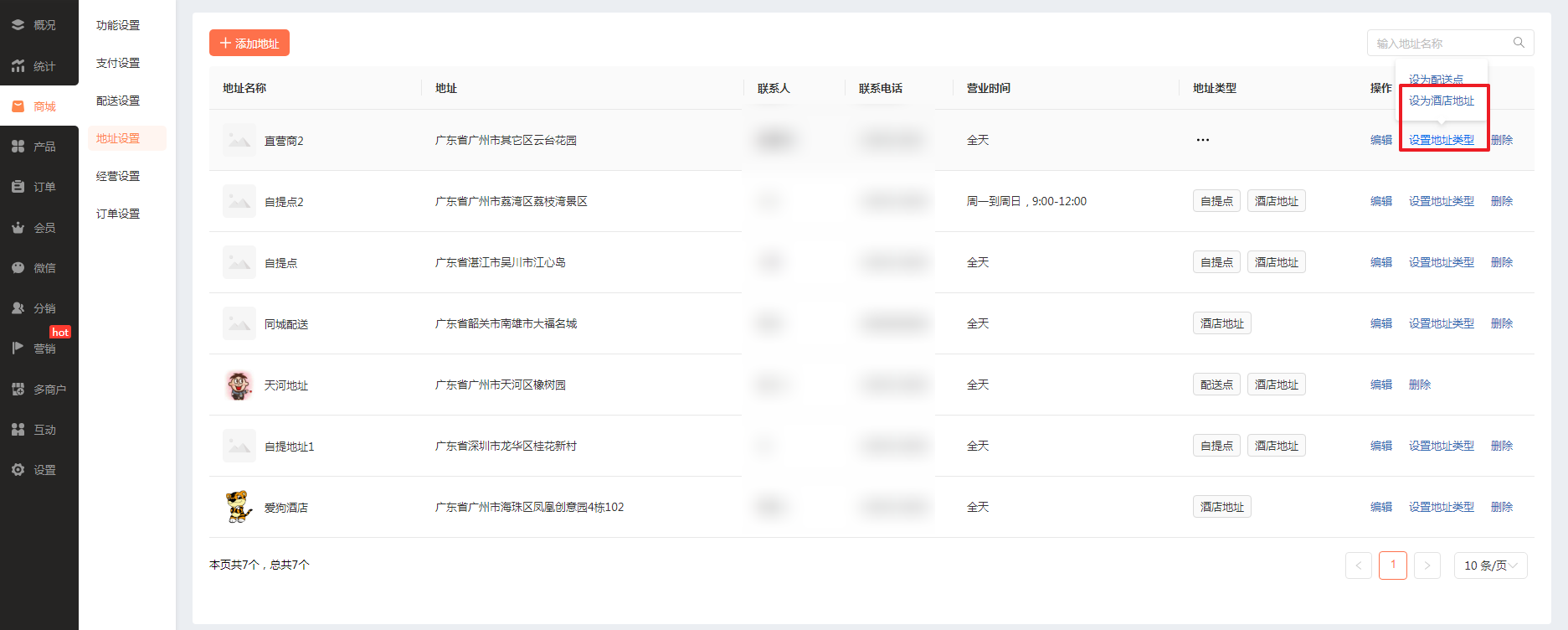Open 订单设置 submenu item
Screen dimensions: 1568x630
(118, 214)
